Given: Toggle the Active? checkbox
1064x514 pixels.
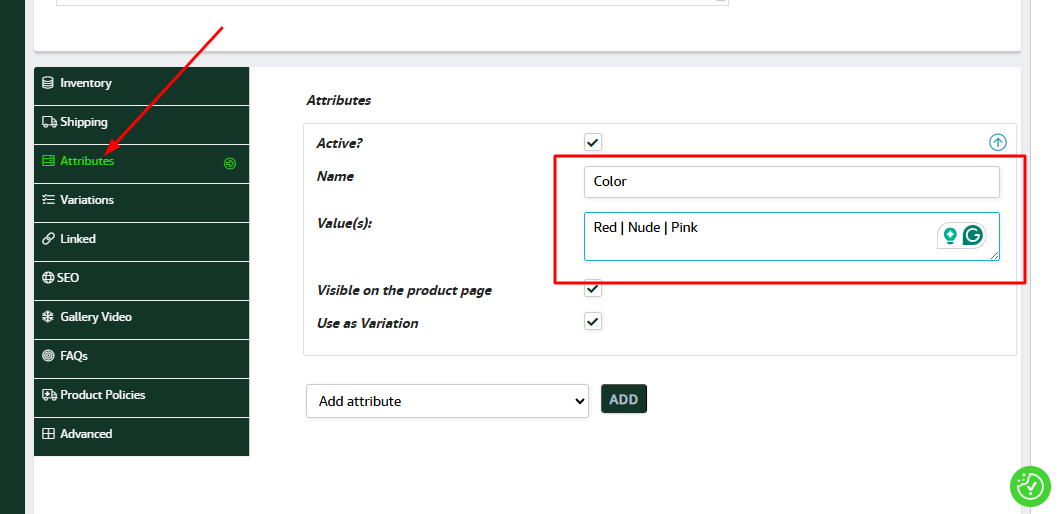Looking at the screenshot, I should 593,143.
